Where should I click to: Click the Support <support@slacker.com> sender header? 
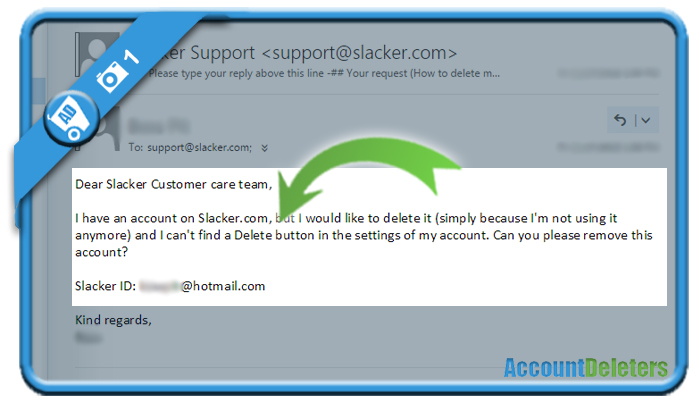[304, 53]
